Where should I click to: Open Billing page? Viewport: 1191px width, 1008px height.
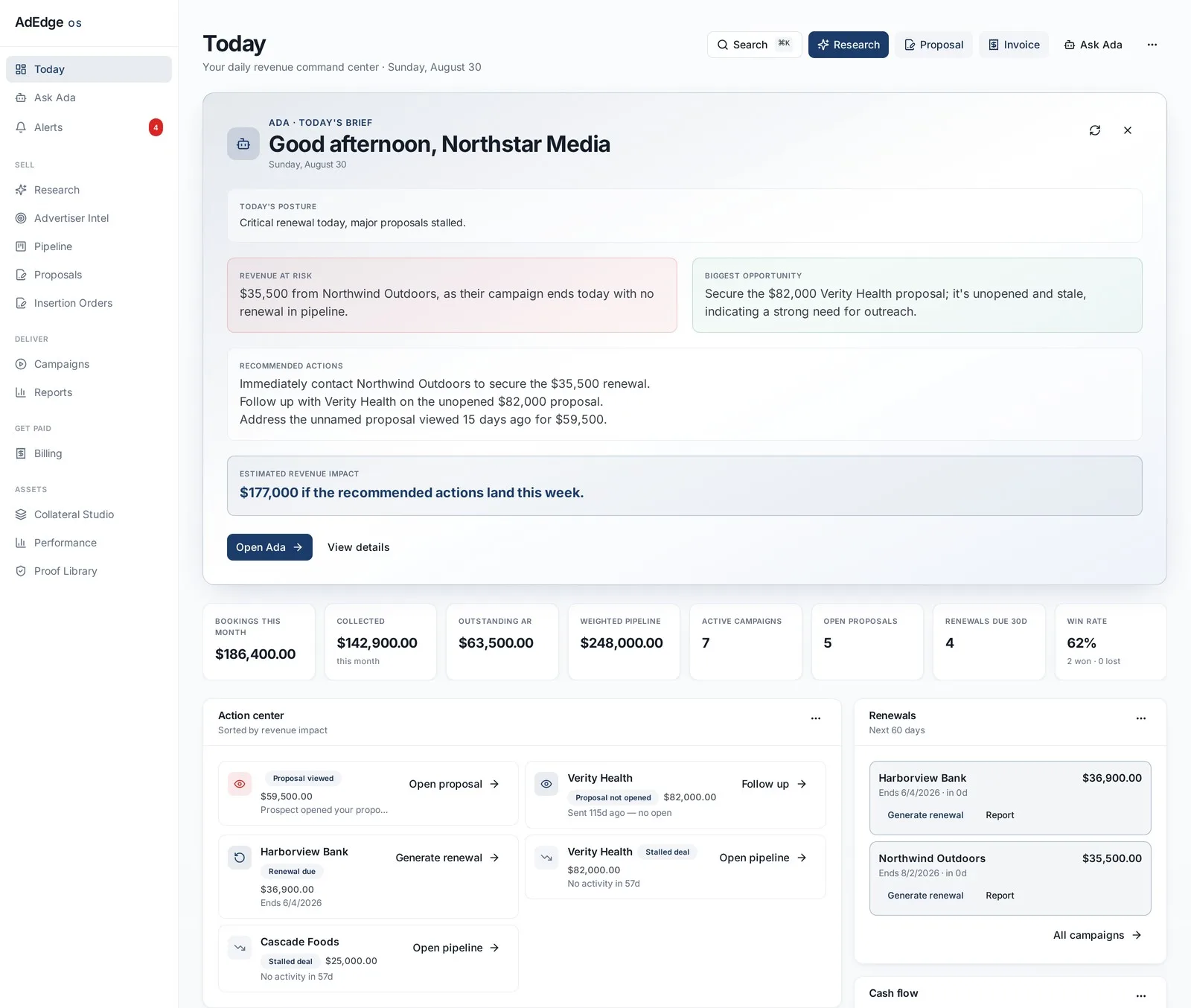pos(89,453)
